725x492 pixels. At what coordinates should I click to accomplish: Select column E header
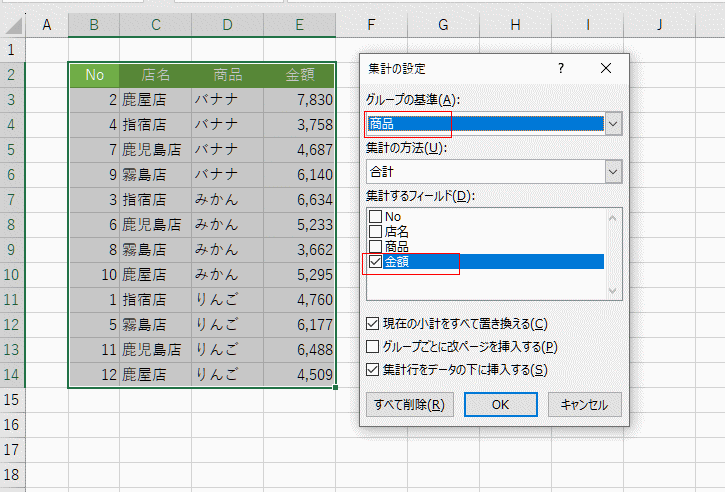point(300,25)
